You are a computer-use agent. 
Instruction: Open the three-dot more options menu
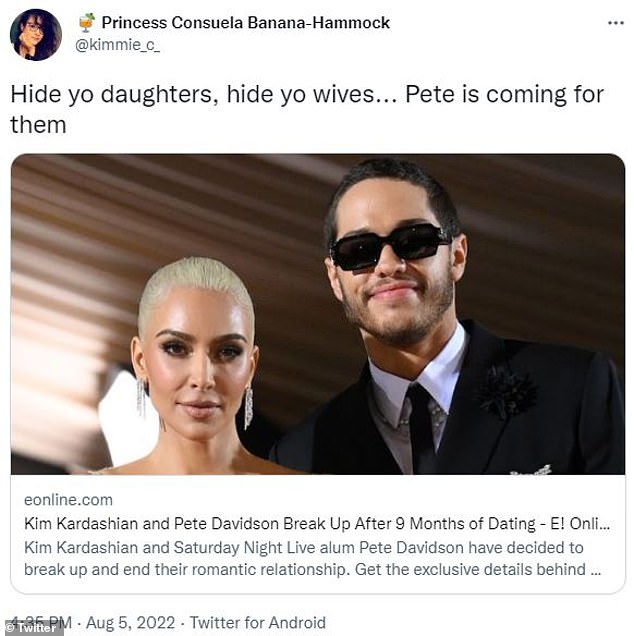point(615,23)
